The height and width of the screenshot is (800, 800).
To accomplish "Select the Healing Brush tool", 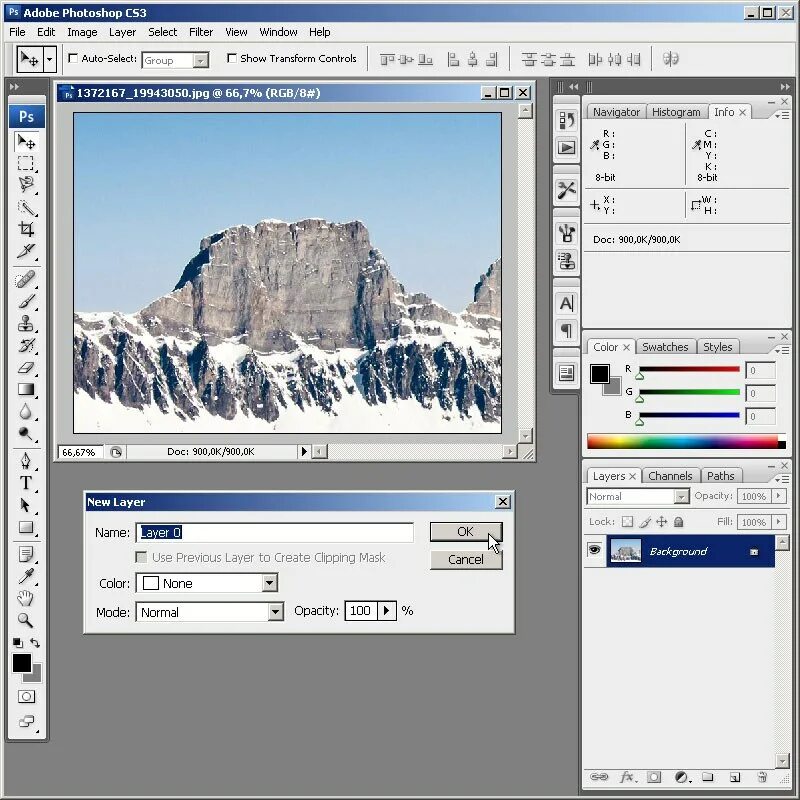I will click(x=26, y=280).
